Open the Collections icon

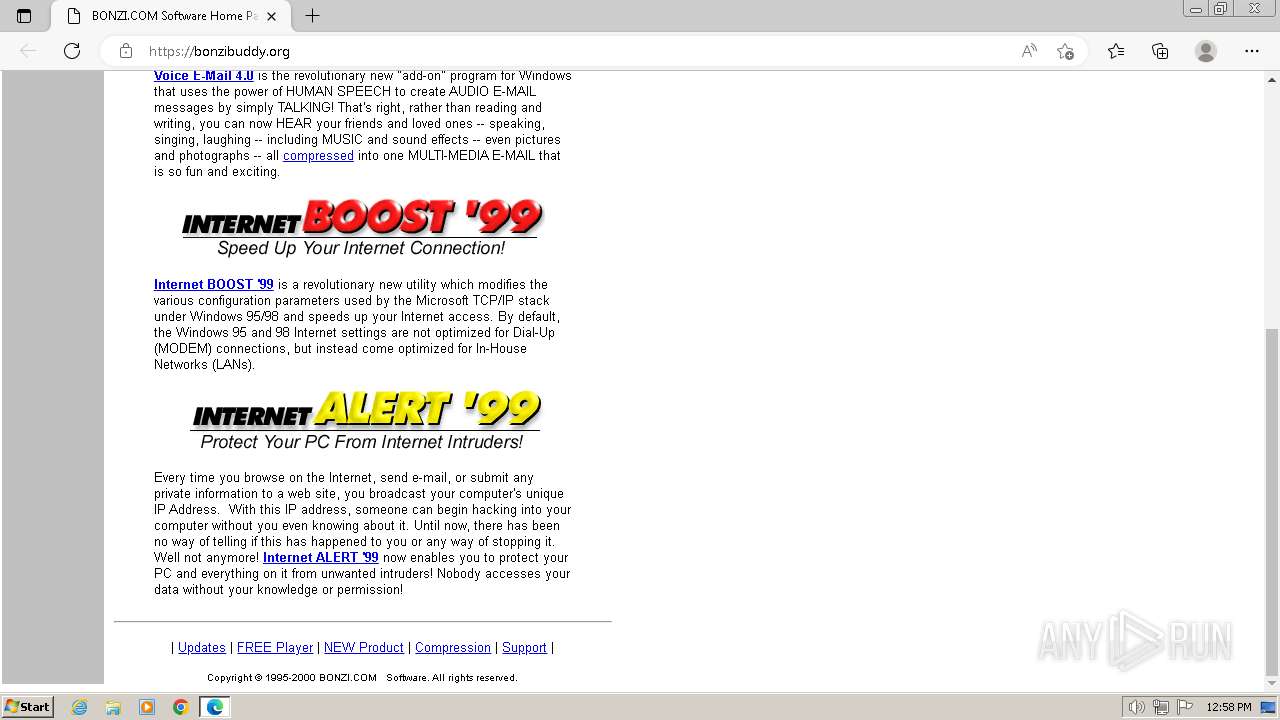click(x=1160, y=51)
